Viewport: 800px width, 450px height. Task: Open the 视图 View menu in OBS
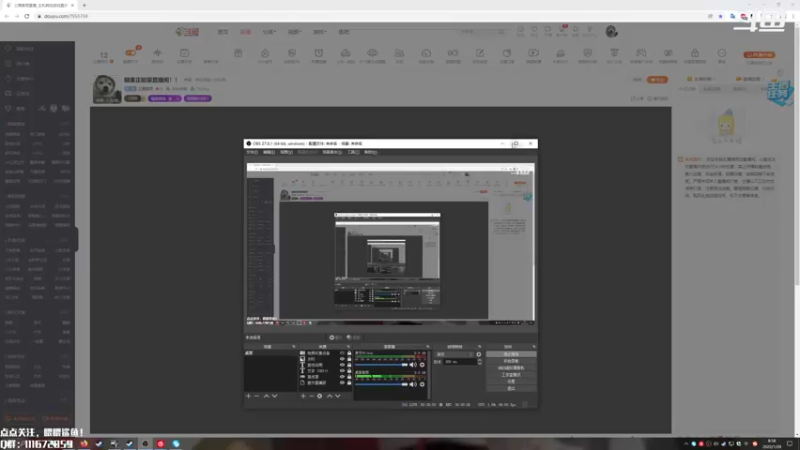pyautogui.click(x=286, y=152)
